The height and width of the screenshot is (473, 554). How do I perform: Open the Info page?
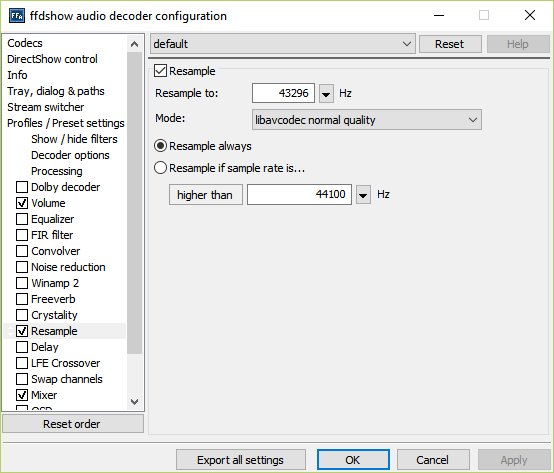(17, 75)
